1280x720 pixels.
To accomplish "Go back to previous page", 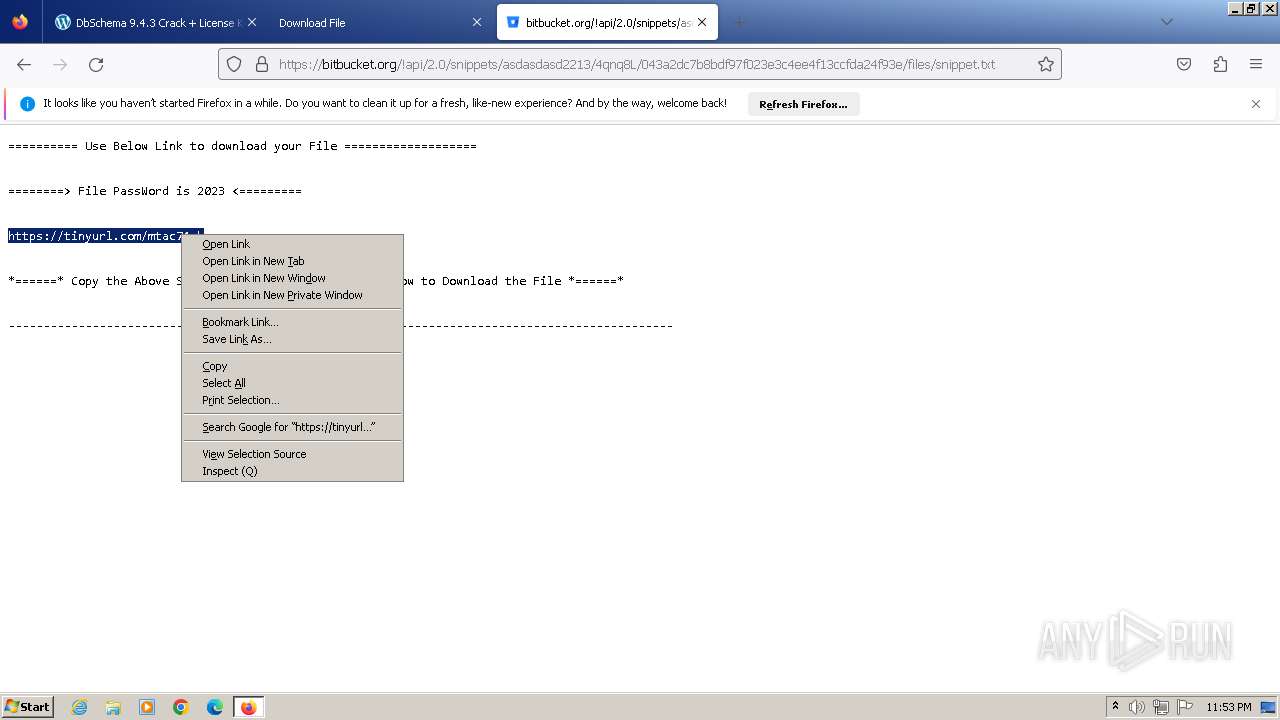I will coord(24,64).
